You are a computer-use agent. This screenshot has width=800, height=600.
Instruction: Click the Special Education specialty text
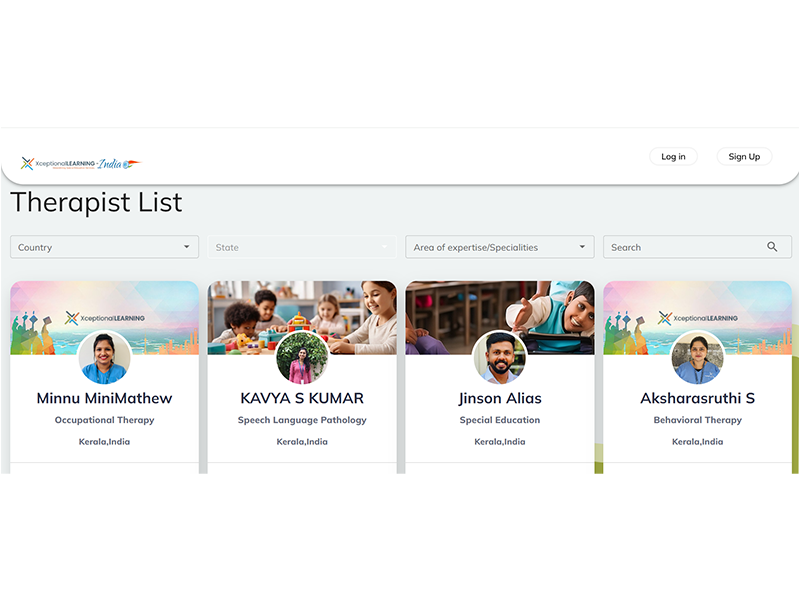tap(499, 420)
